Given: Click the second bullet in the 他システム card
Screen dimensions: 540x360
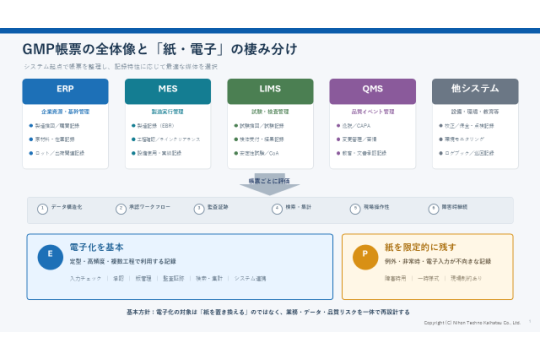Looking at the screenshot, I should (x=464, y=139).
